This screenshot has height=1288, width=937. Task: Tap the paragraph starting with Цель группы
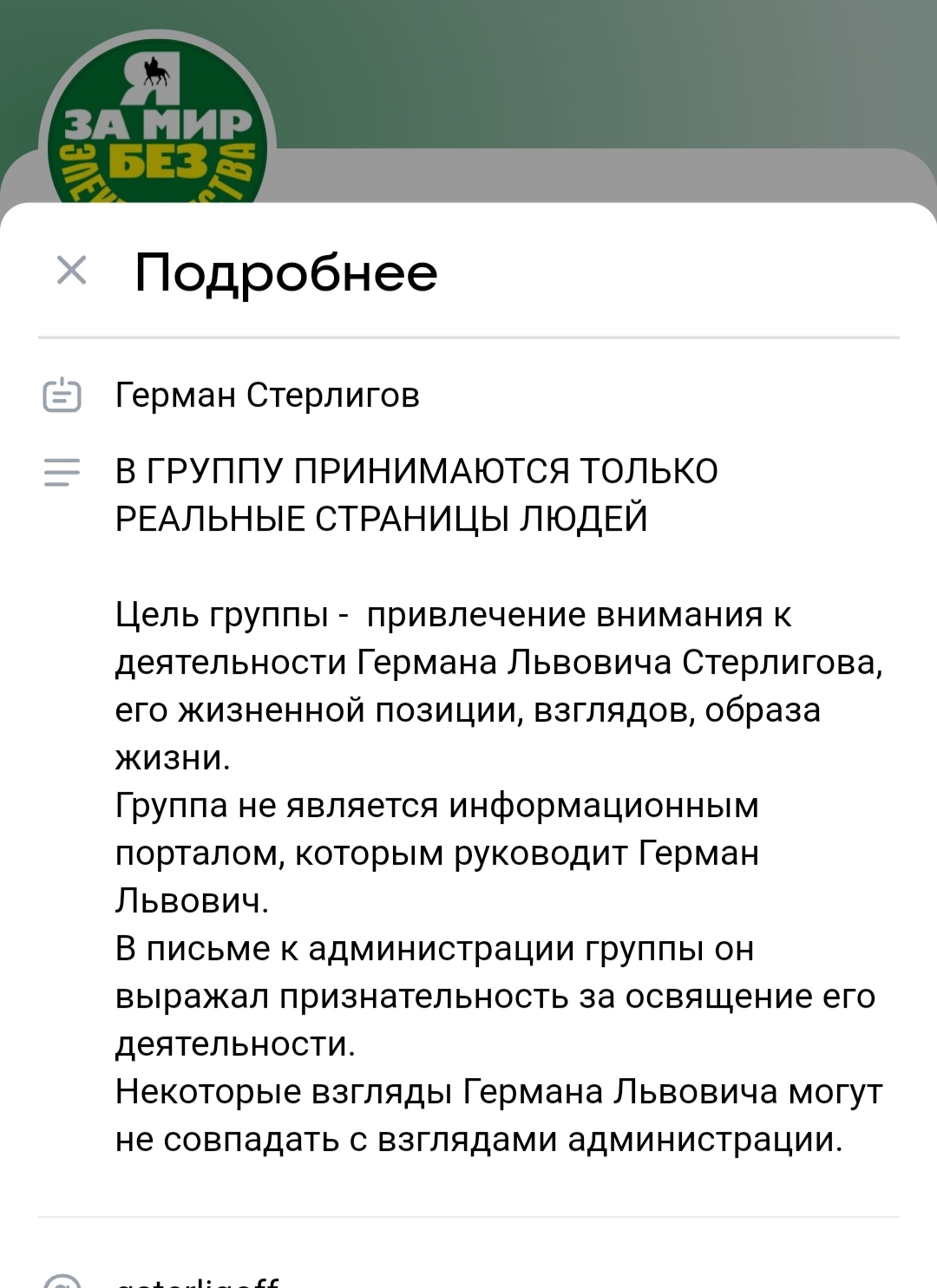click(499, 686)
